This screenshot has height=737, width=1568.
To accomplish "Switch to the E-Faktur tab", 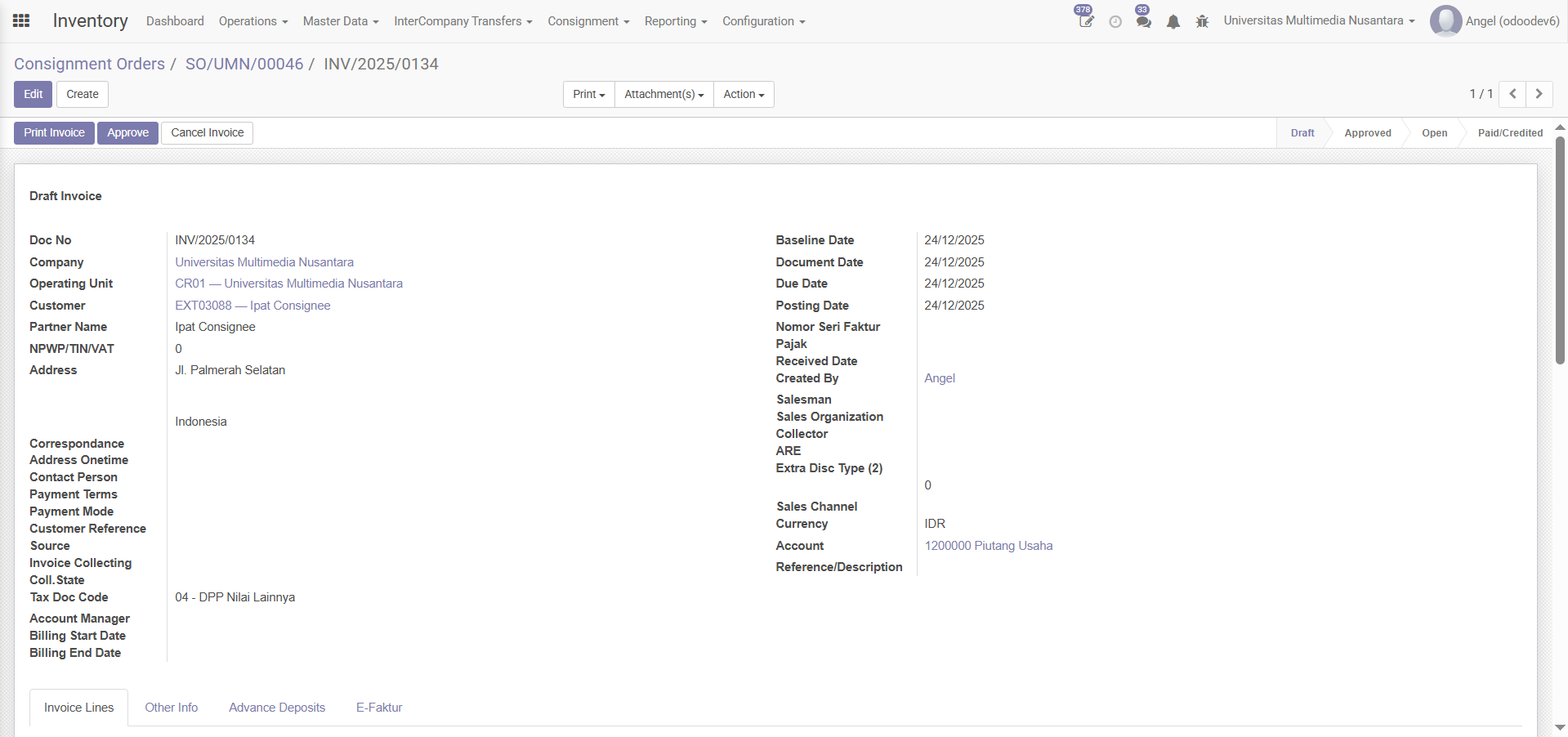I will [x=379, y=708].
